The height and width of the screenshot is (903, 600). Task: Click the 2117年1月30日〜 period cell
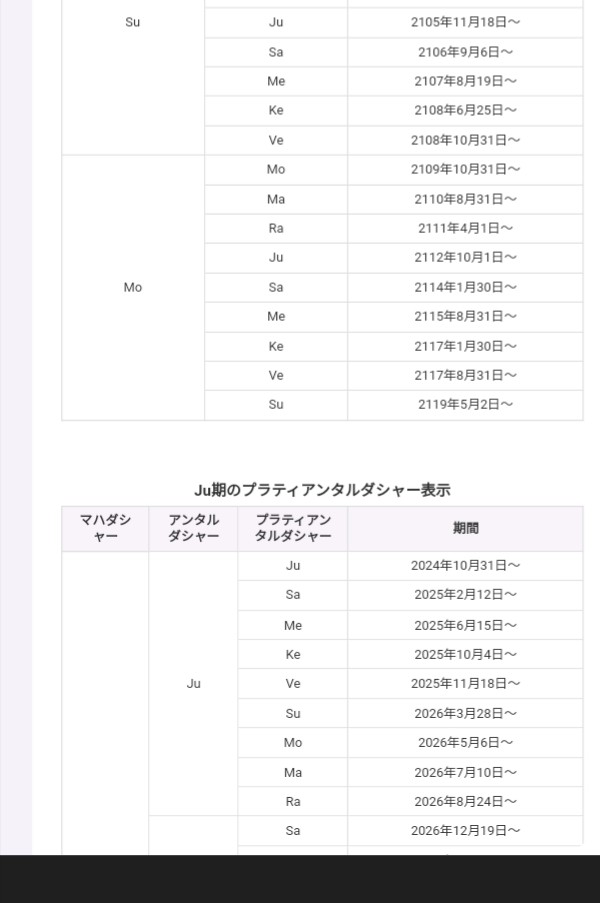pyautogui.click(x=465, y=346)
